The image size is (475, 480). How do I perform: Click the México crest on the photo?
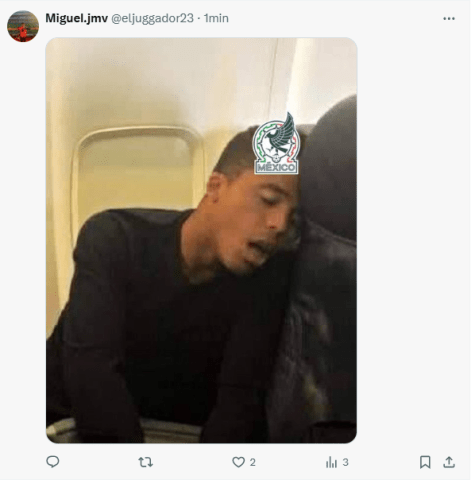point(276,144)
